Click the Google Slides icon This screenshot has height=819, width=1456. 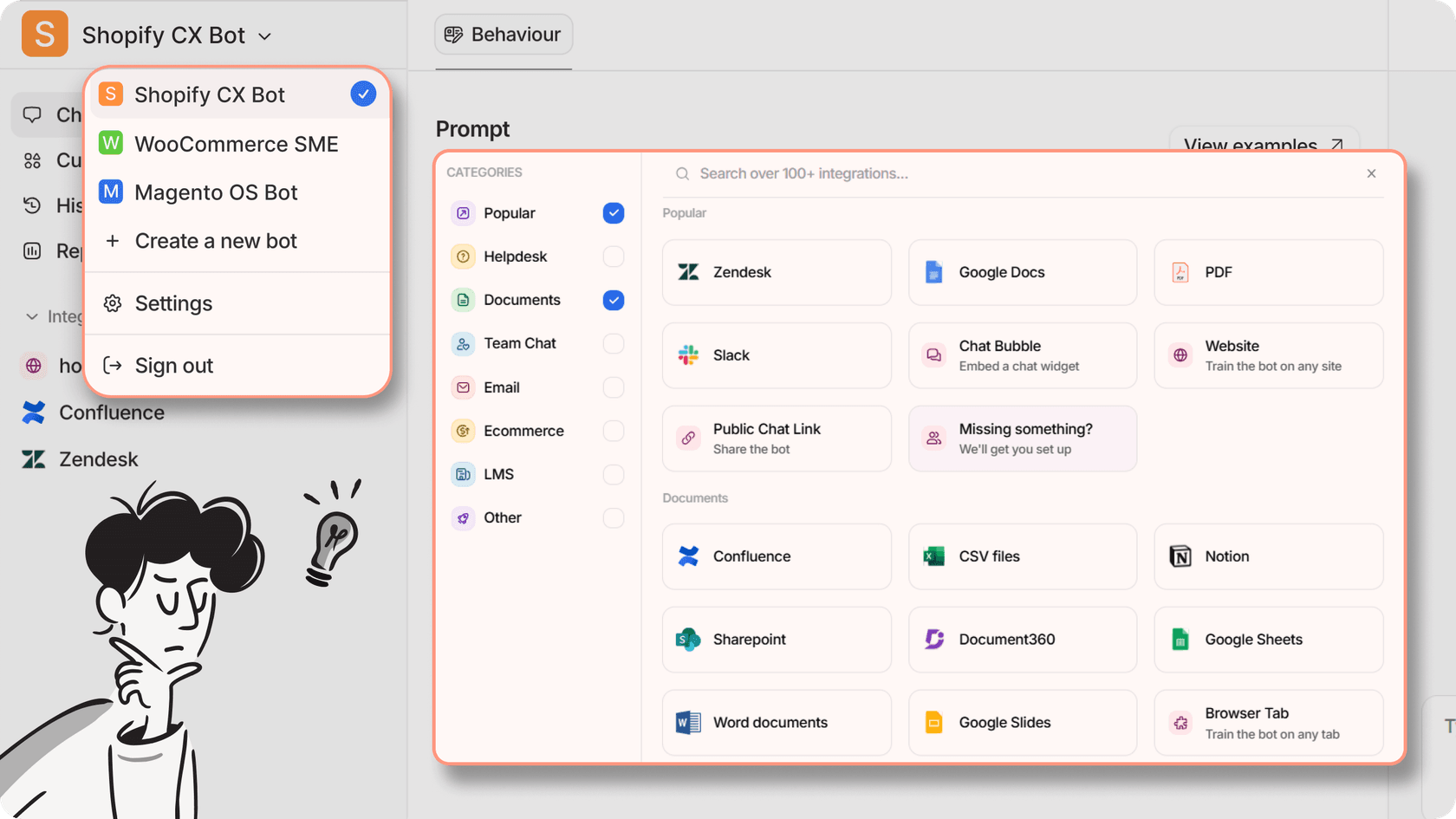click(x=934, y=723)
